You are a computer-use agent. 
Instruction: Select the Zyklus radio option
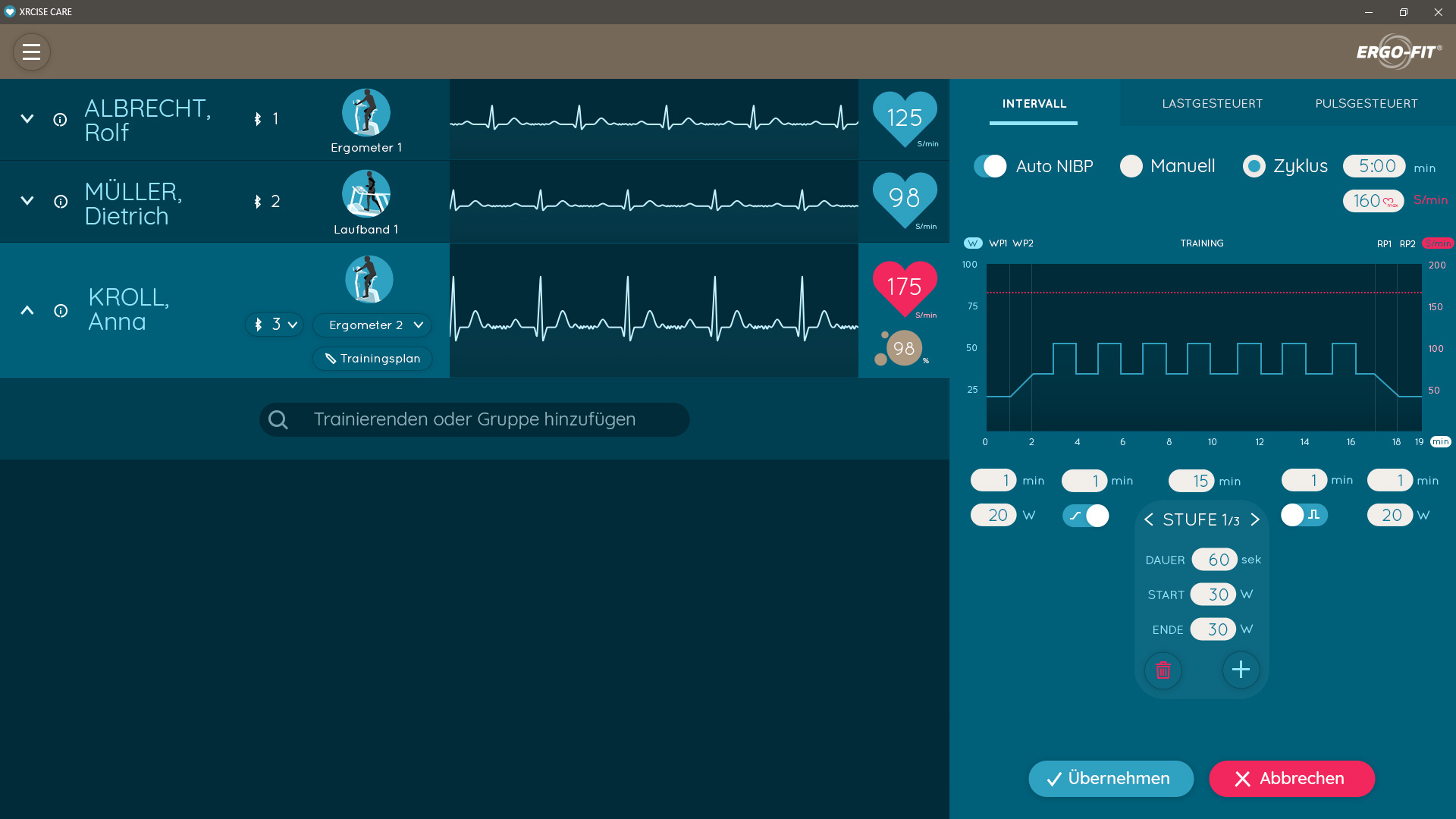(x=1254, y=166)
